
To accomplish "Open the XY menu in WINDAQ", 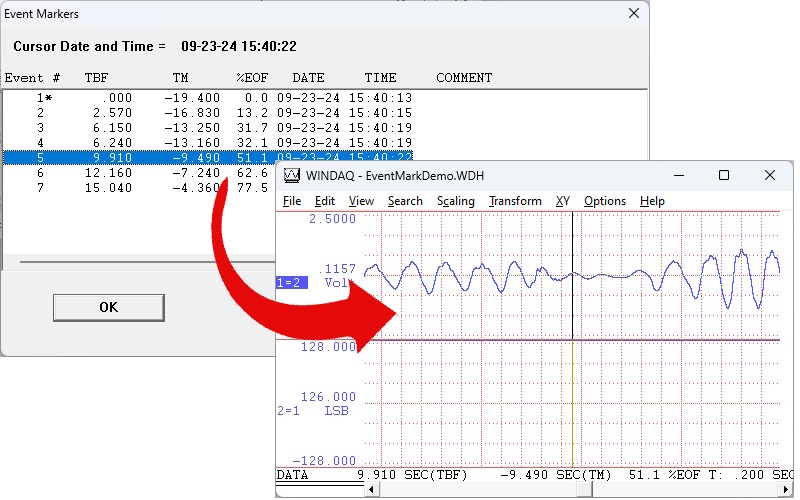I will point(562,201).
